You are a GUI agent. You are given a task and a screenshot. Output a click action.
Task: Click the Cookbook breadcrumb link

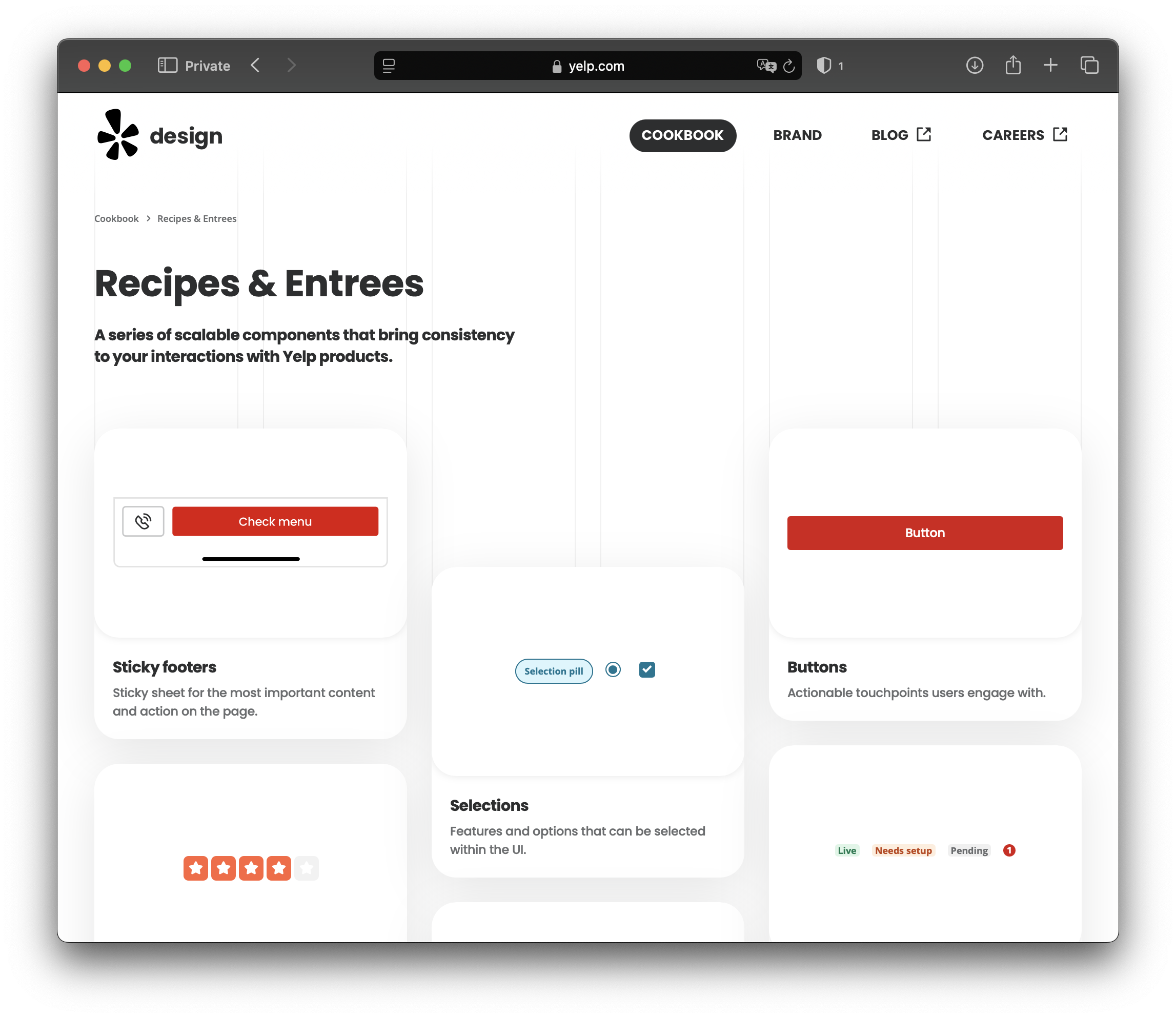pyautogui.click(x=116, y=219)
